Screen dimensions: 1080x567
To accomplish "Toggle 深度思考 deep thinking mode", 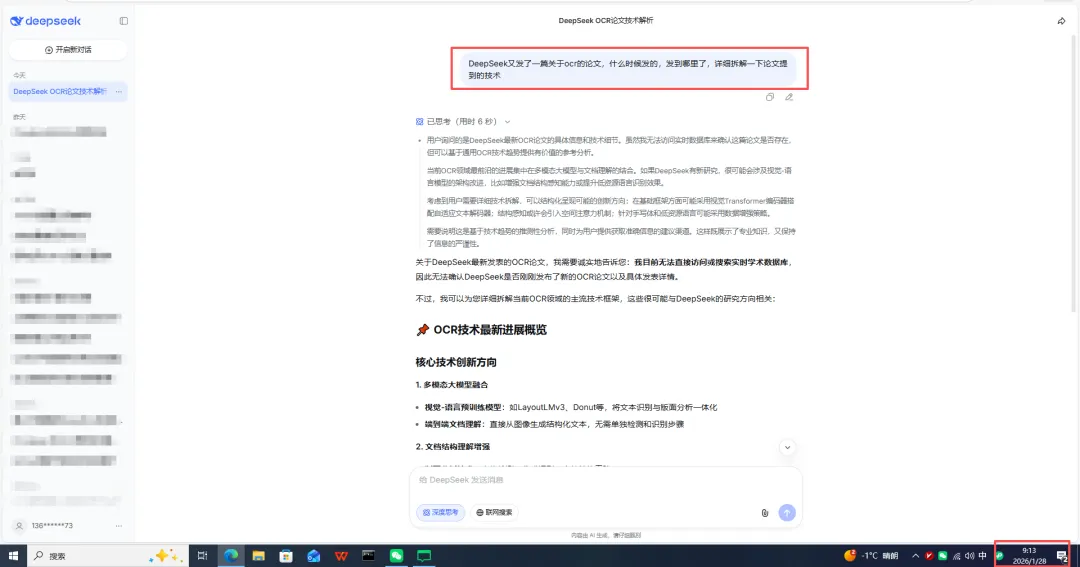I will [440, 513].
